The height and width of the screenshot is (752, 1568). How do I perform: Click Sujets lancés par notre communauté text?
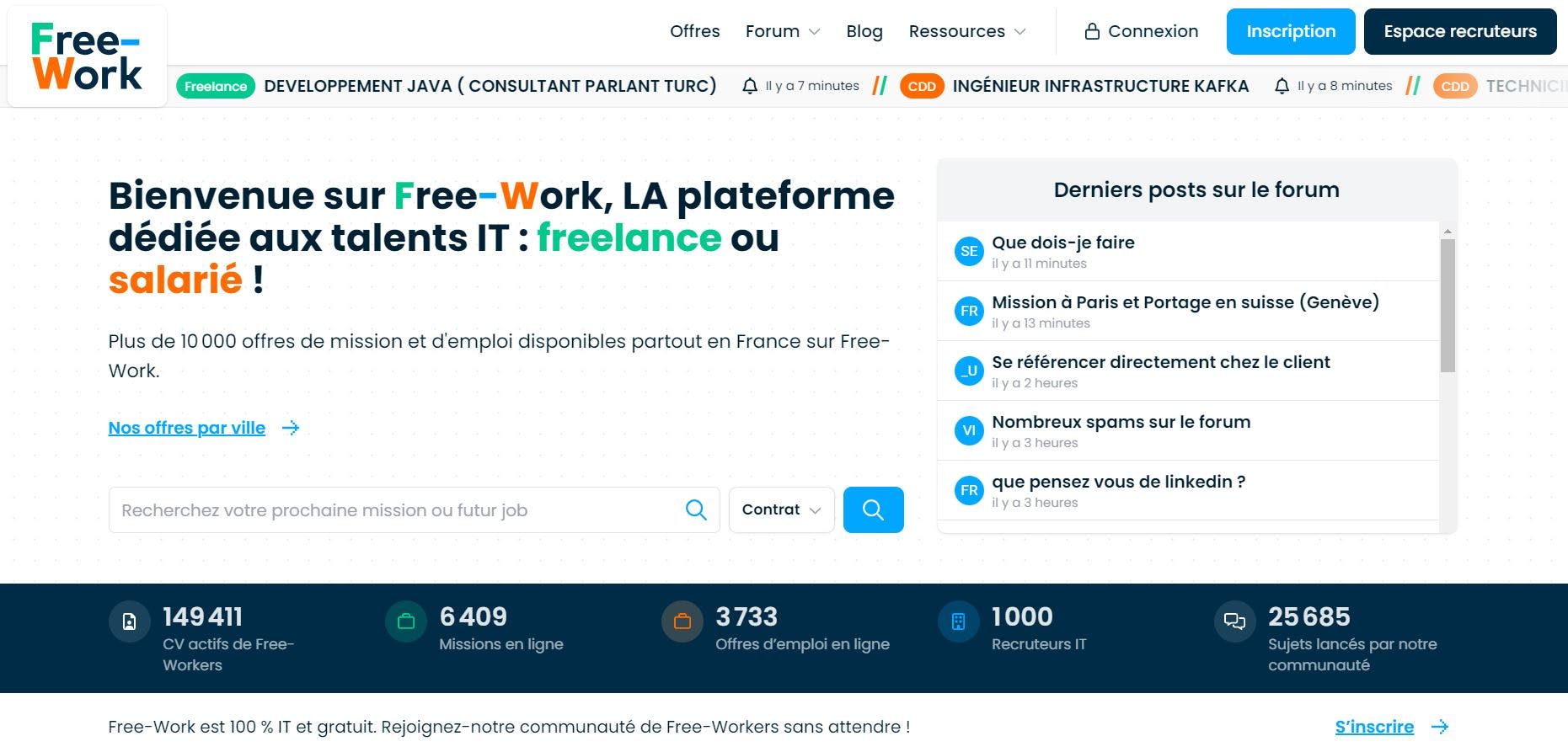tap(1352, 654)
